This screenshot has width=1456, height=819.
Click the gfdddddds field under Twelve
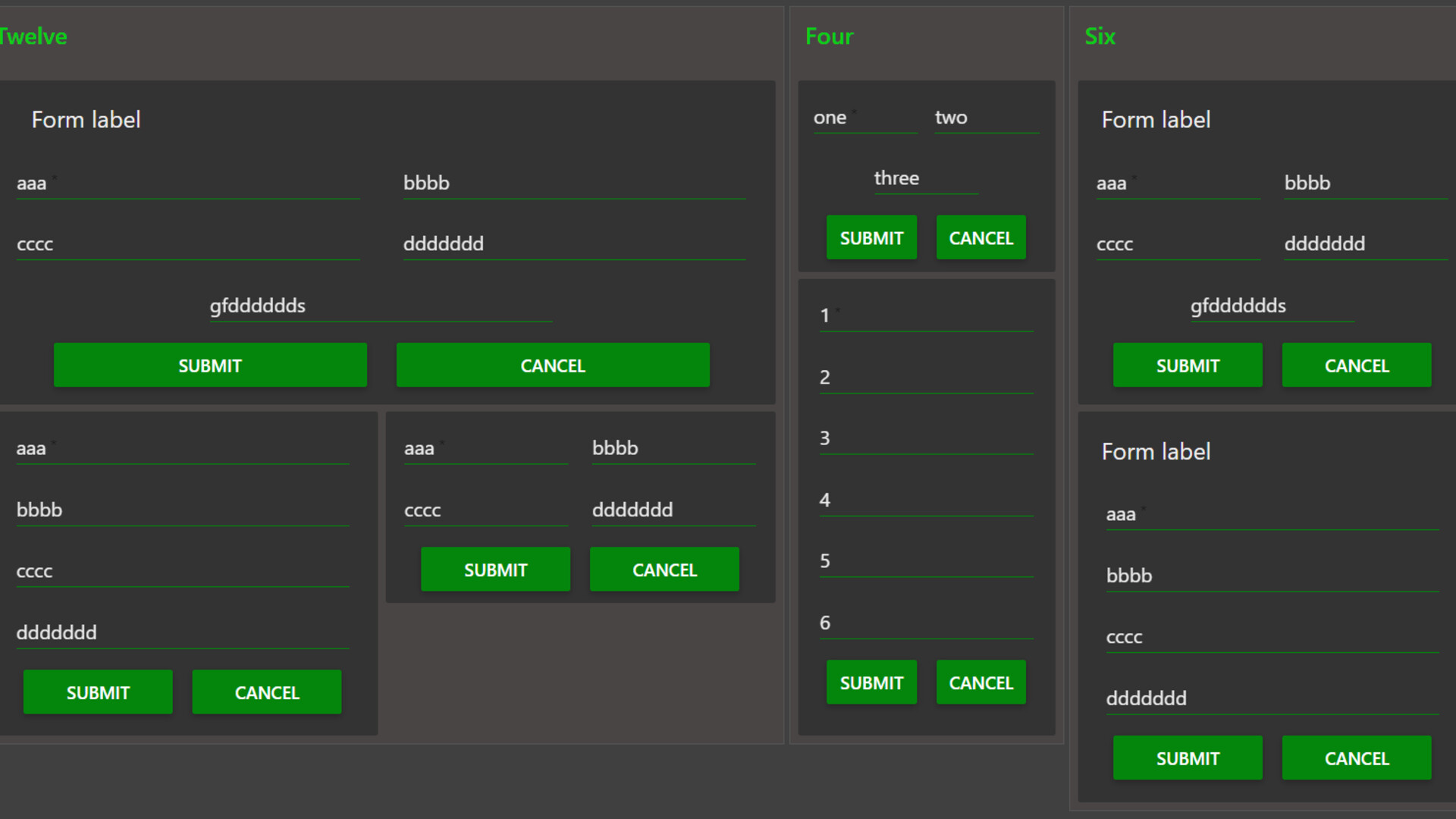click(379, 306)
